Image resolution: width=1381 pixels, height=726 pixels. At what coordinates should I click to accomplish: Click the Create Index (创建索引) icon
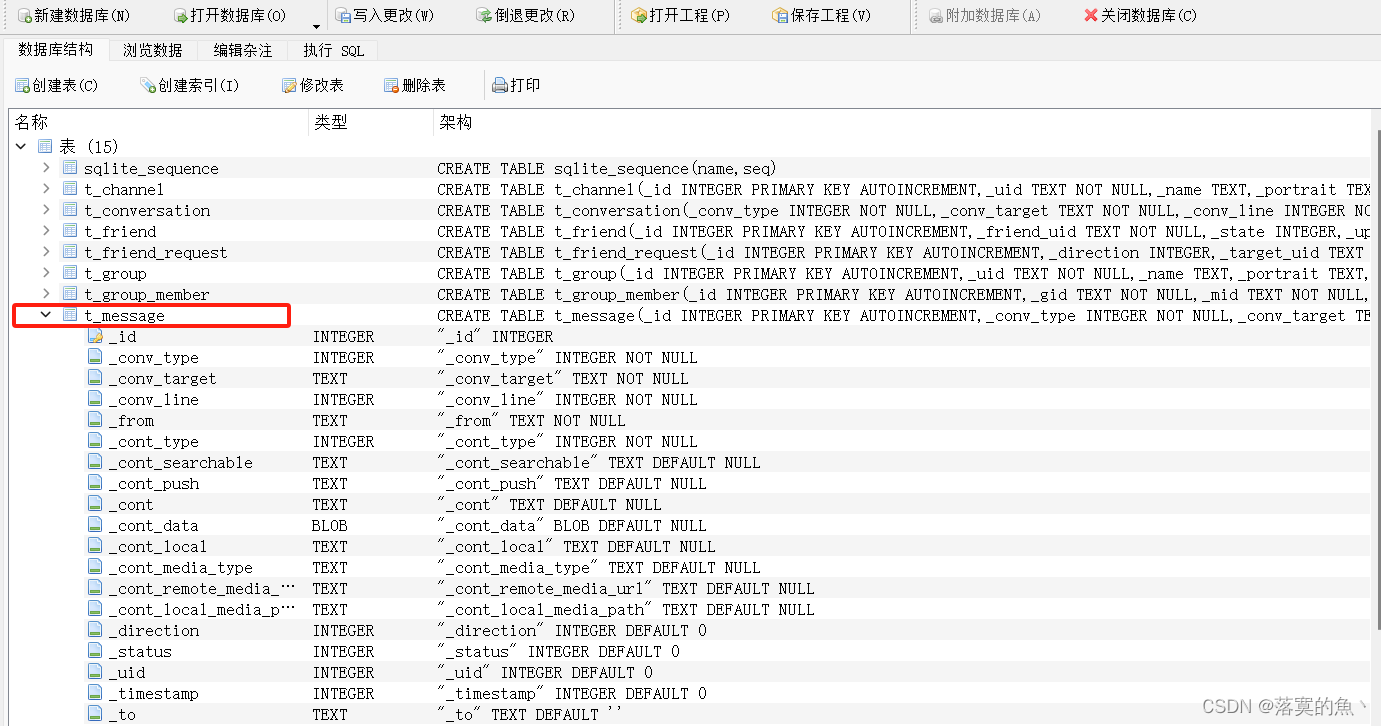148,86
